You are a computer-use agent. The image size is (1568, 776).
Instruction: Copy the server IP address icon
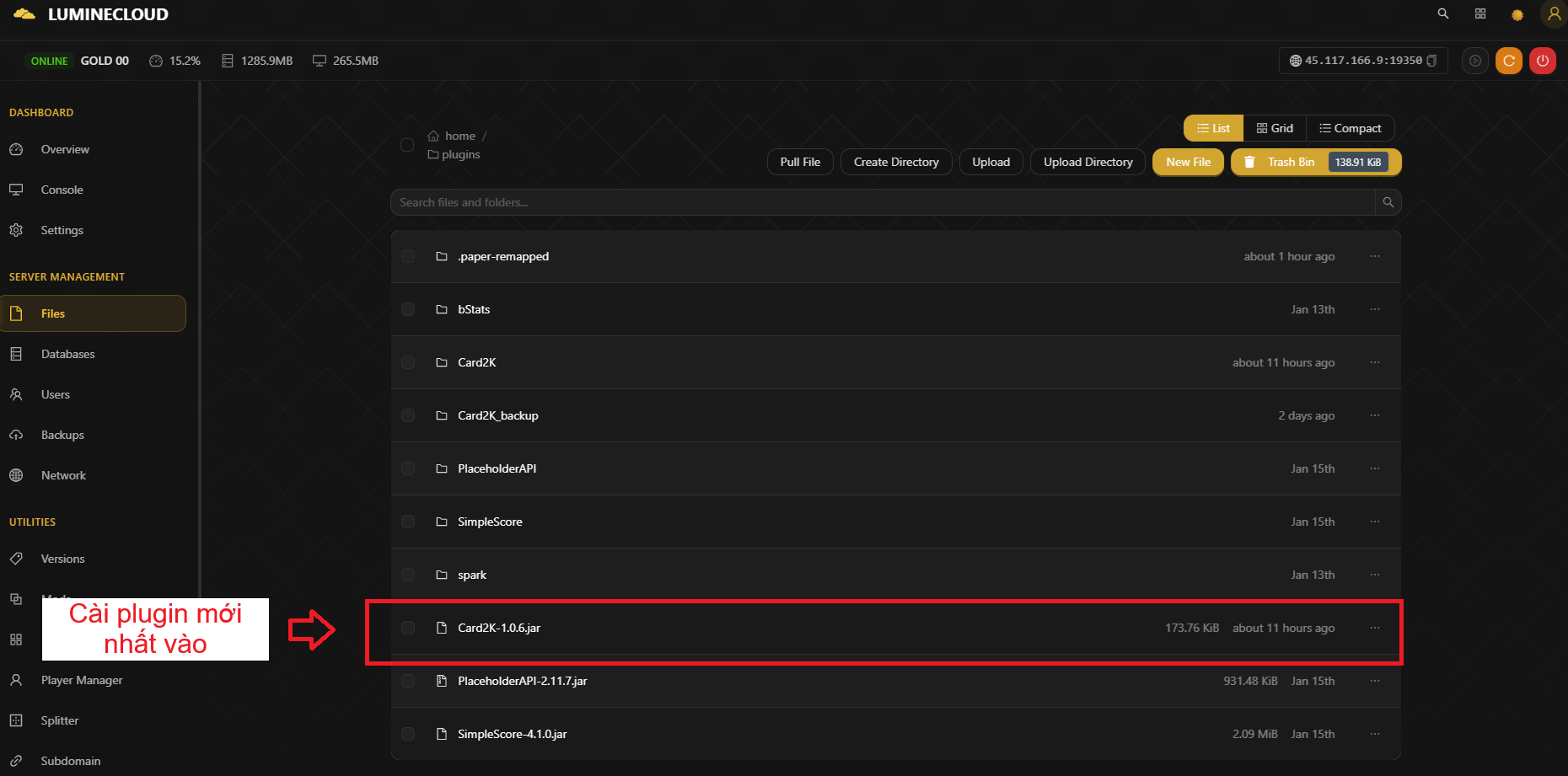[x=1431, y=61]
